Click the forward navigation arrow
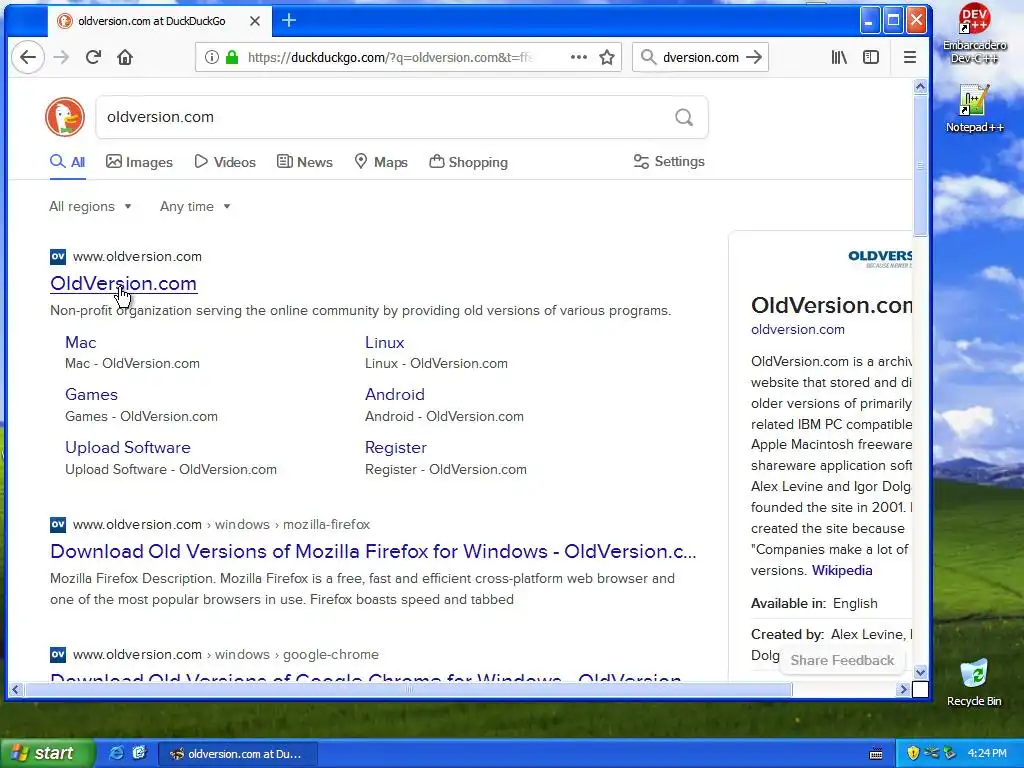This screenshot has width=1024, height=768. point(61,57)
